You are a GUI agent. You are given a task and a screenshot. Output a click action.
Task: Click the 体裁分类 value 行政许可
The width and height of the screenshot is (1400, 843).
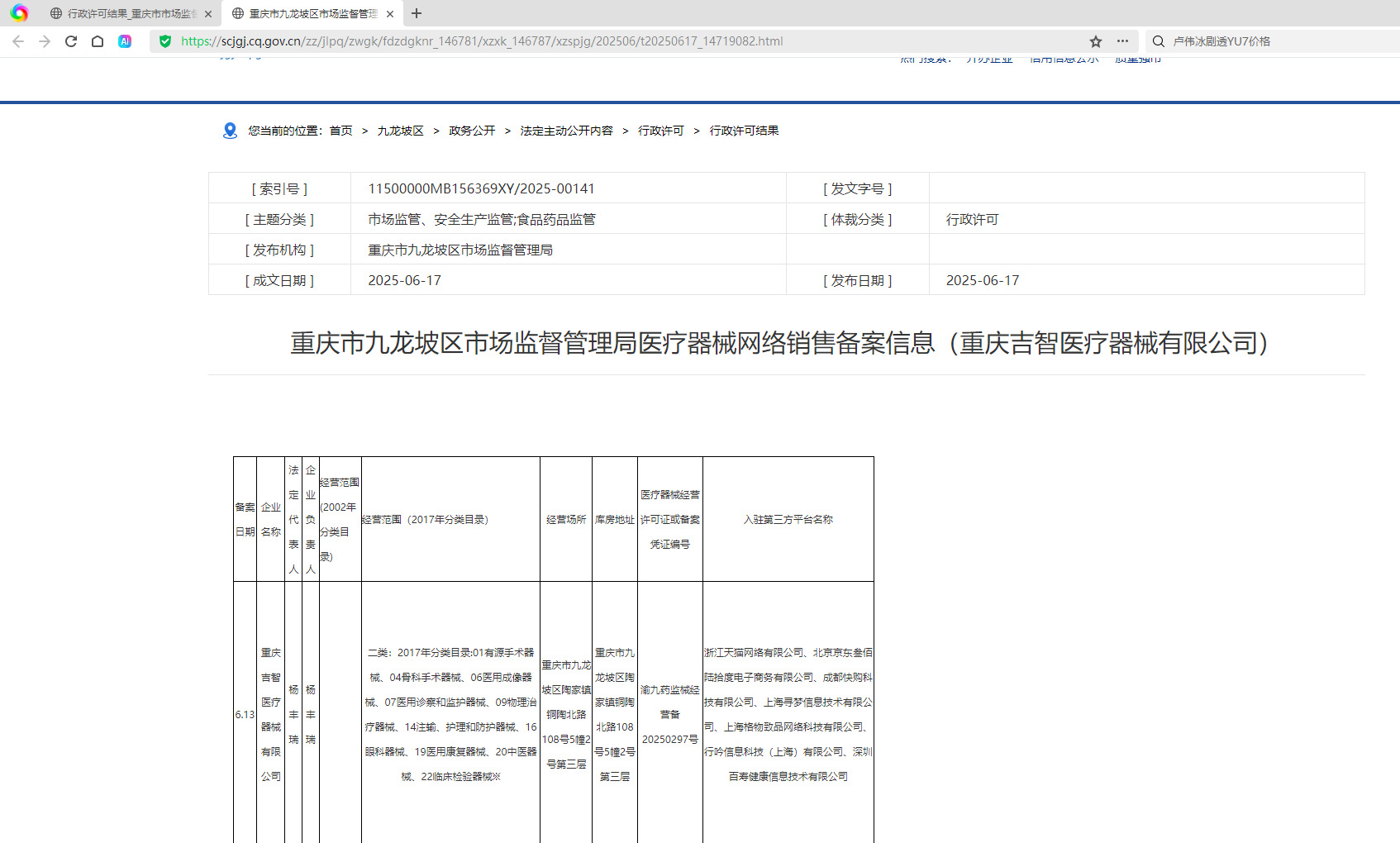coord(972,219)
